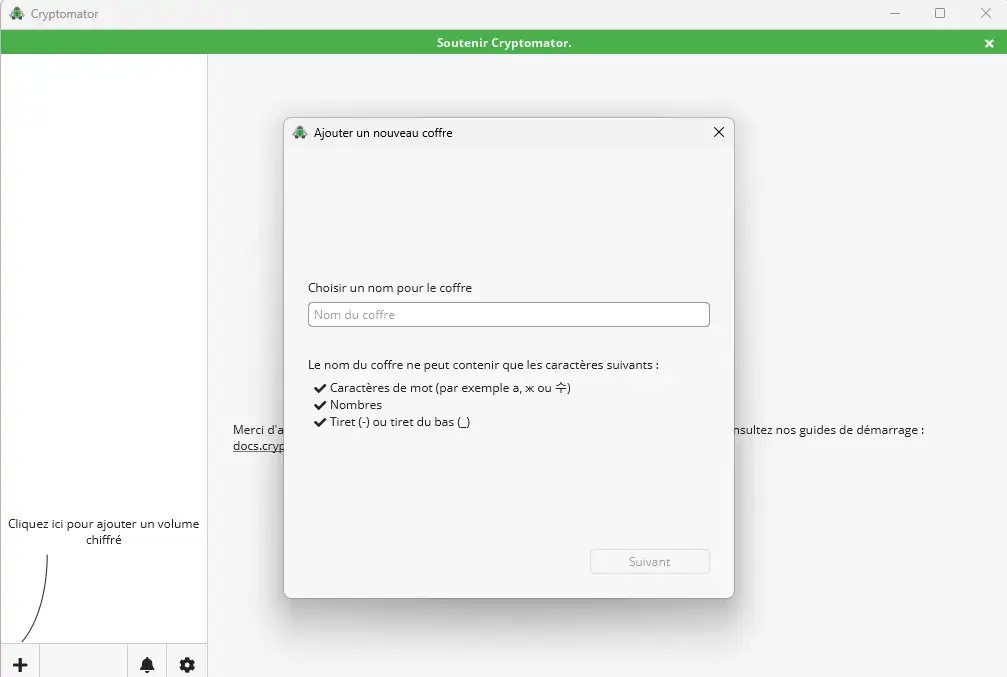
Task: Click the checkmark beside Tiret ou tiret du bas
Action: click(x=319, y=421)
